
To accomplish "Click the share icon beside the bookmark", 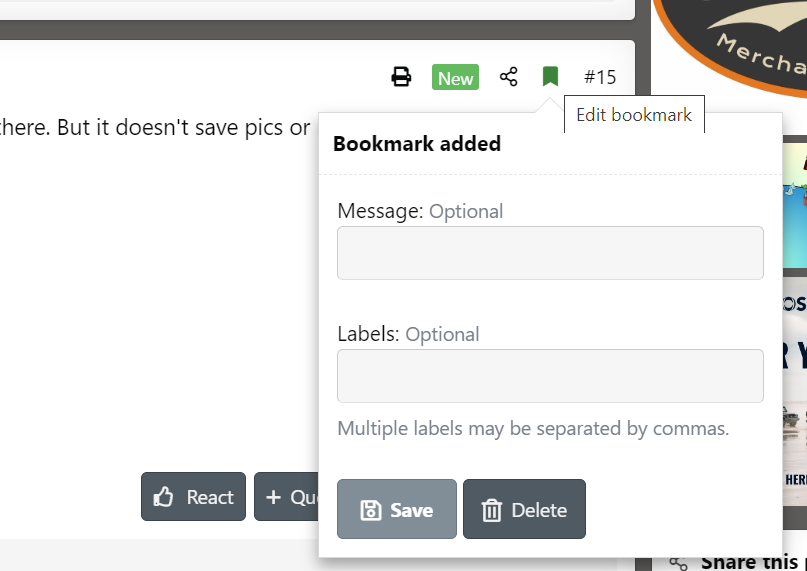I will tap(509, 77).
